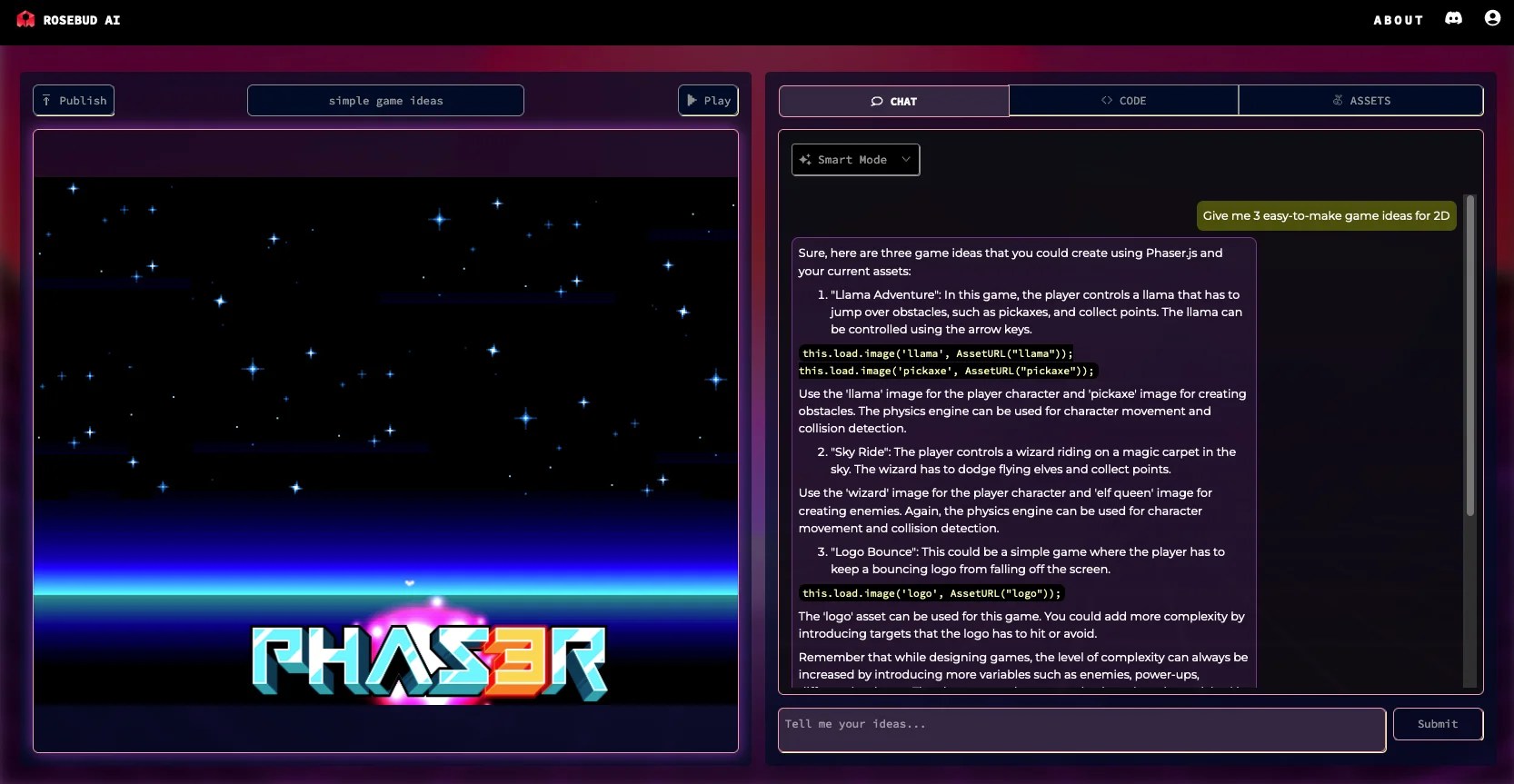Click the Rosebud AI logo icon
Image resolution: width=1514 pixels, height=784 pixels.
(25, 19)
